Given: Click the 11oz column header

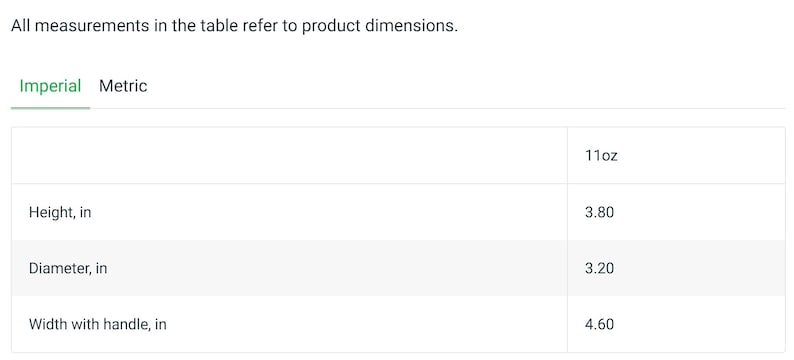Looking at the screenshot, I should coord(601,155).
